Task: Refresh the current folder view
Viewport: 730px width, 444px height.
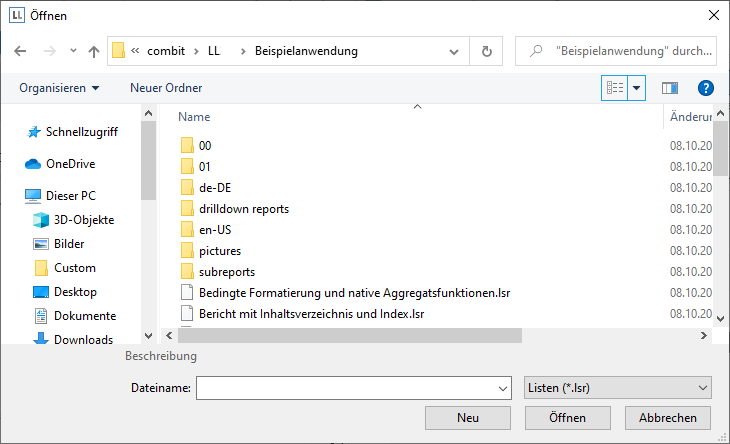Action: pyautogui.click(x=487, y=51)
